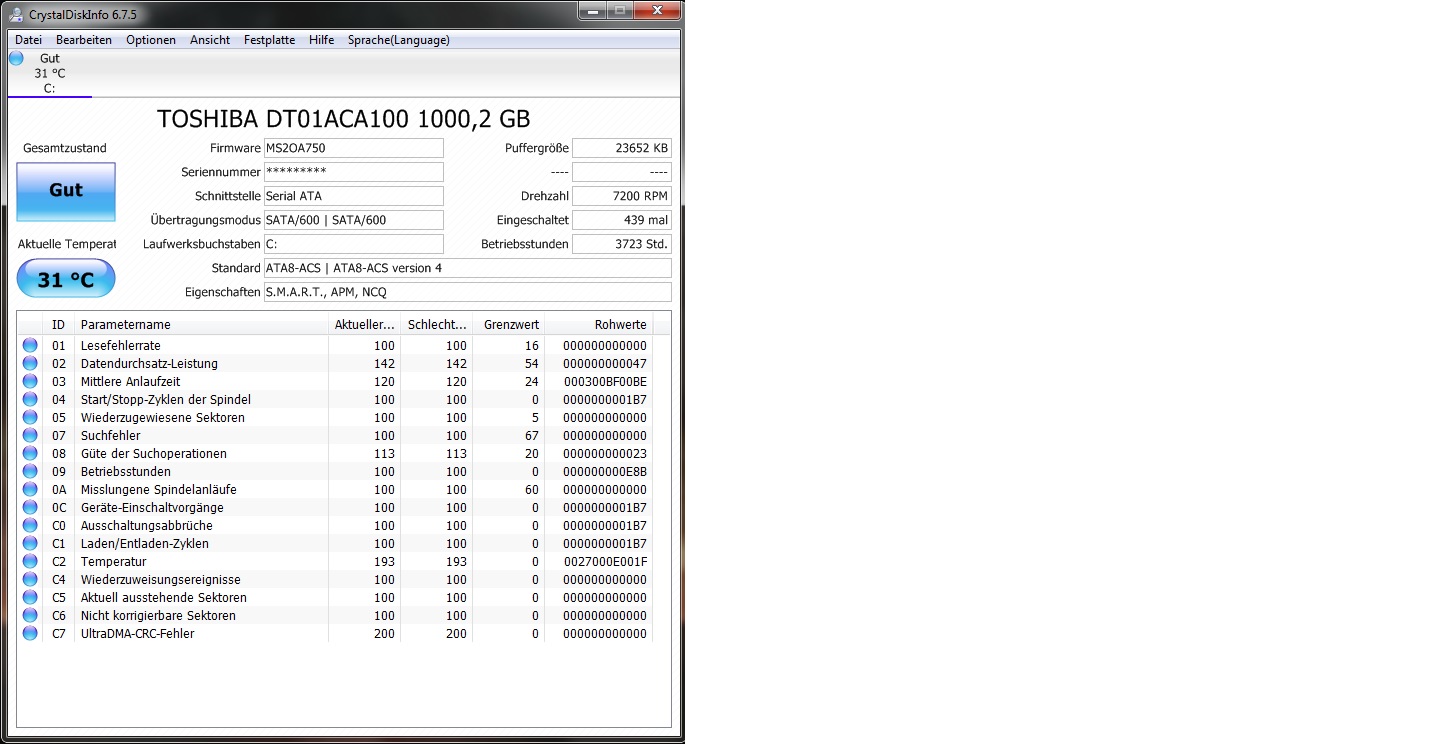
Task: Click the Aktueller column header
Action: [x=364, y=324]
